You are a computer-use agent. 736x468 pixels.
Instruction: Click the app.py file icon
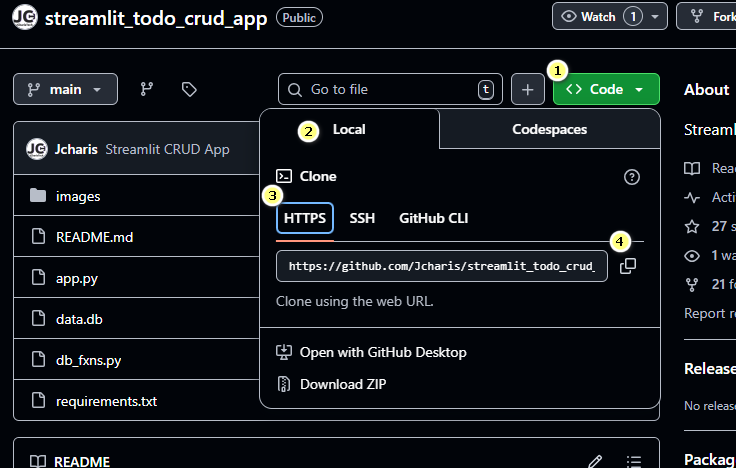(38, 278)
